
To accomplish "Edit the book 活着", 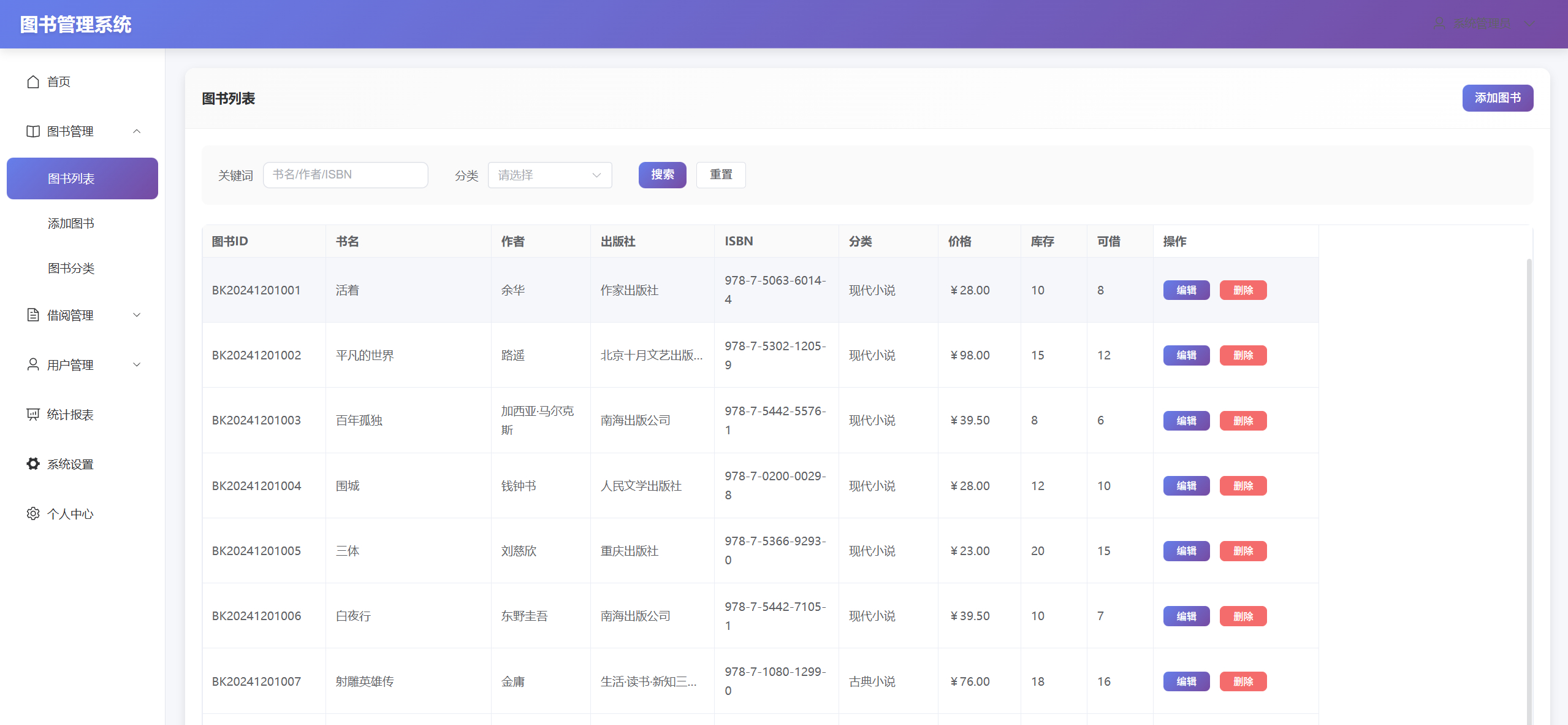I will click(x=1186, y=290).
